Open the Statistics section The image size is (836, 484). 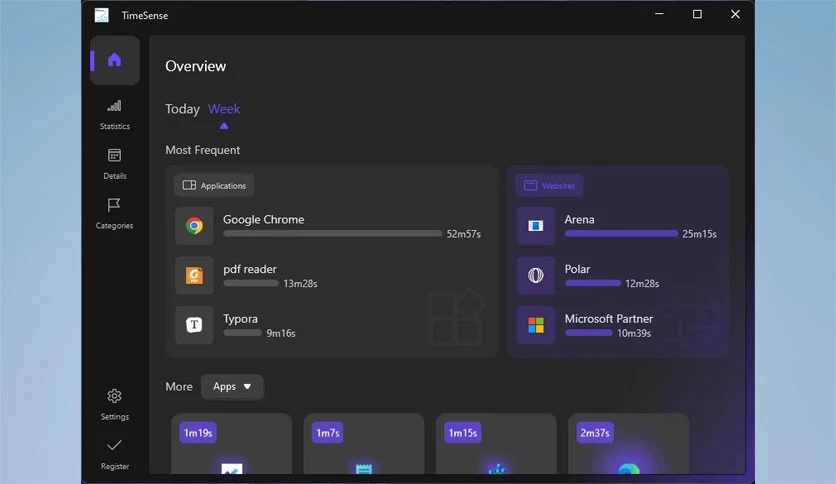point(115,115)
